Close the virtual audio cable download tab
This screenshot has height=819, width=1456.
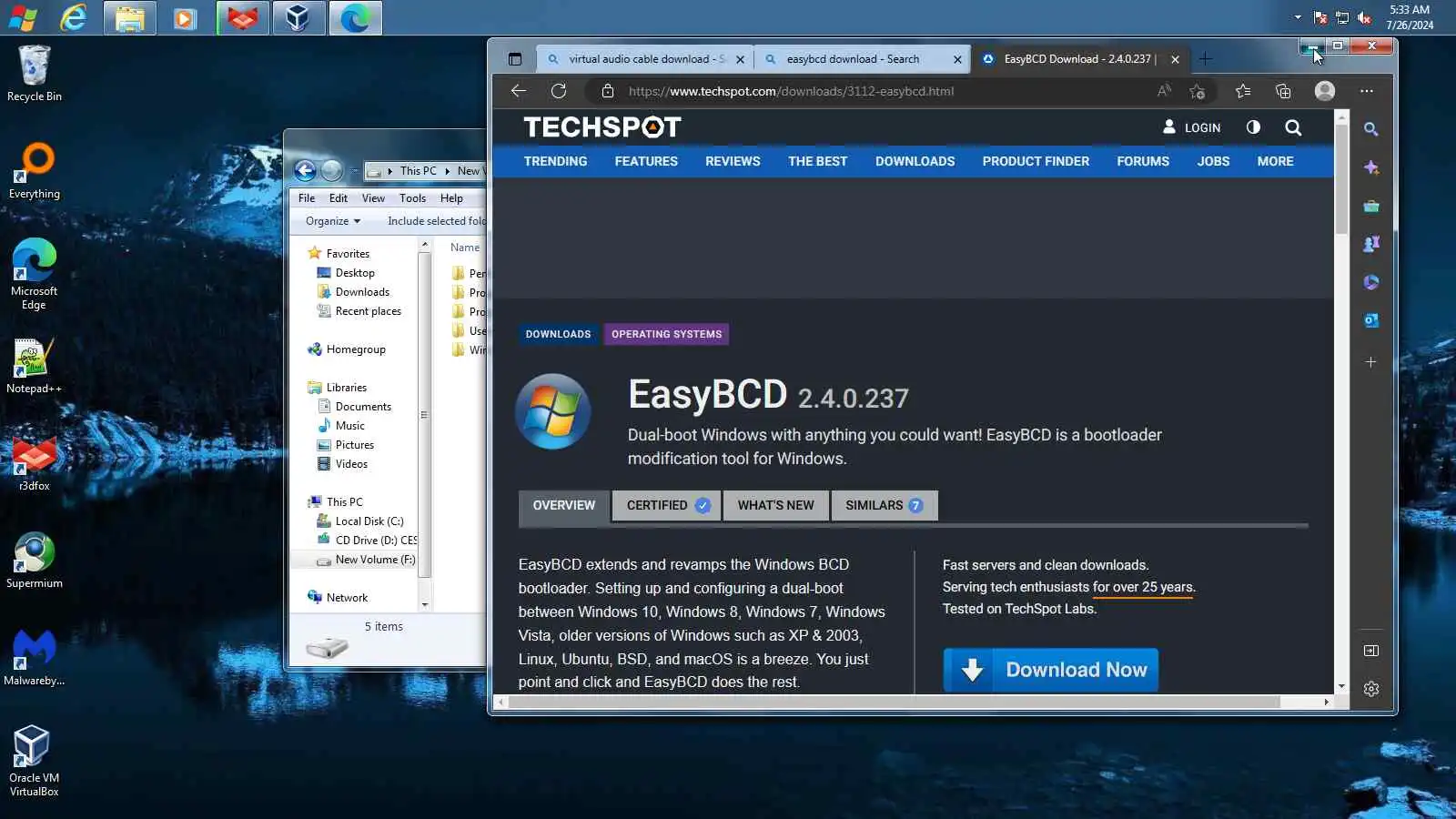pos(740,60)
